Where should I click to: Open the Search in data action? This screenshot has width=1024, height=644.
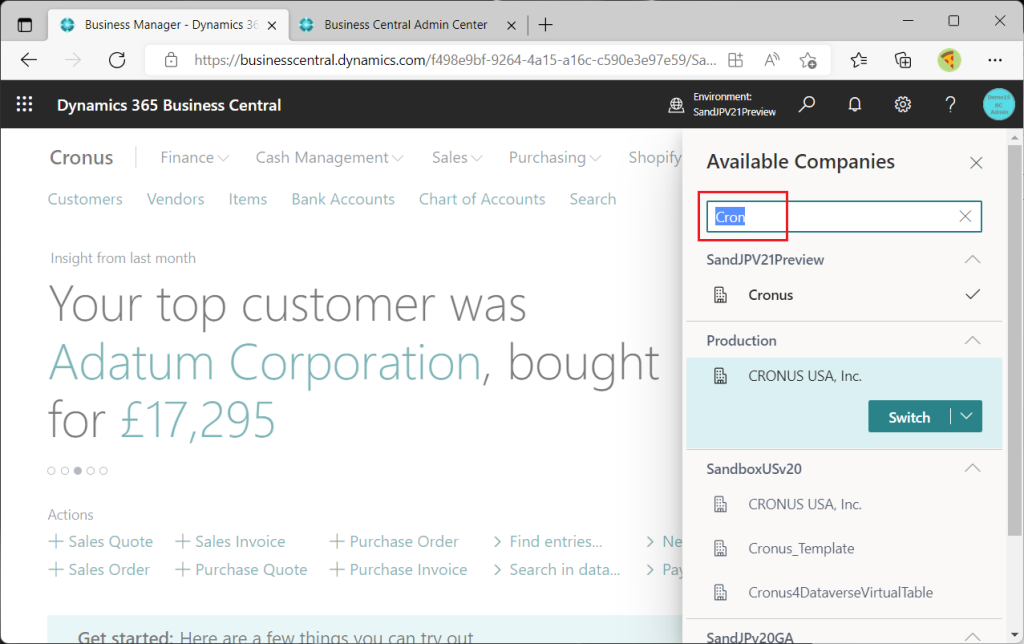click(x=556, y=570)
